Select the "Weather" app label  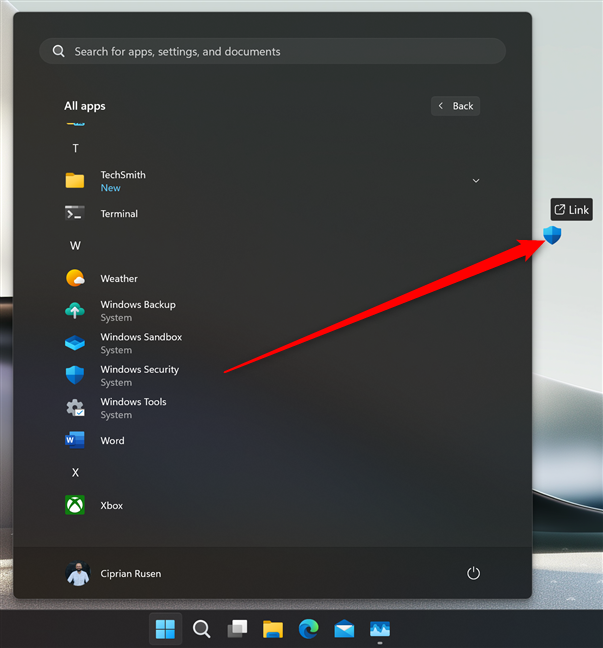click(x=119, y=279)
